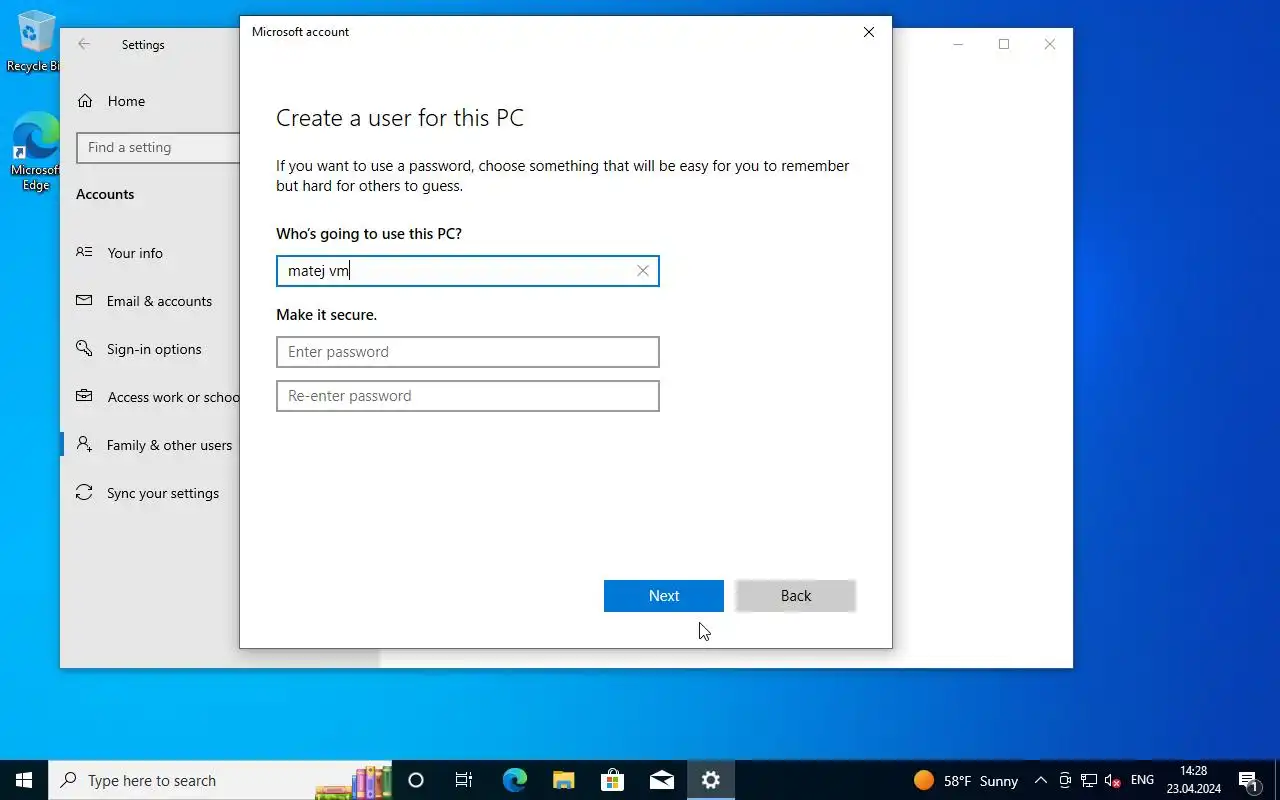Open the Mail app from the taskbar

point(661,780)
